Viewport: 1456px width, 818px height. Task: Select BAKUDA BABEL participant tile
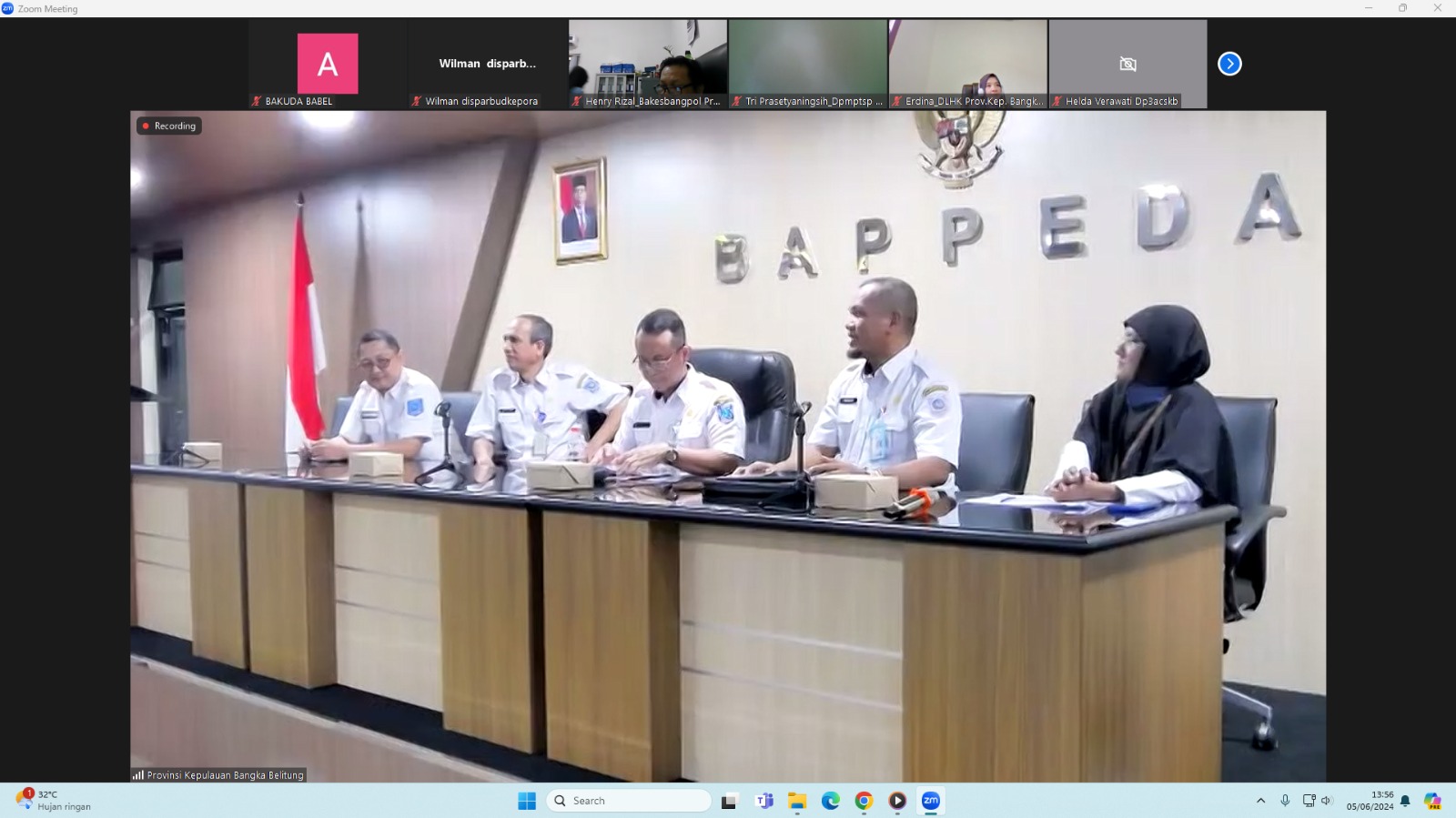[328, 64]
